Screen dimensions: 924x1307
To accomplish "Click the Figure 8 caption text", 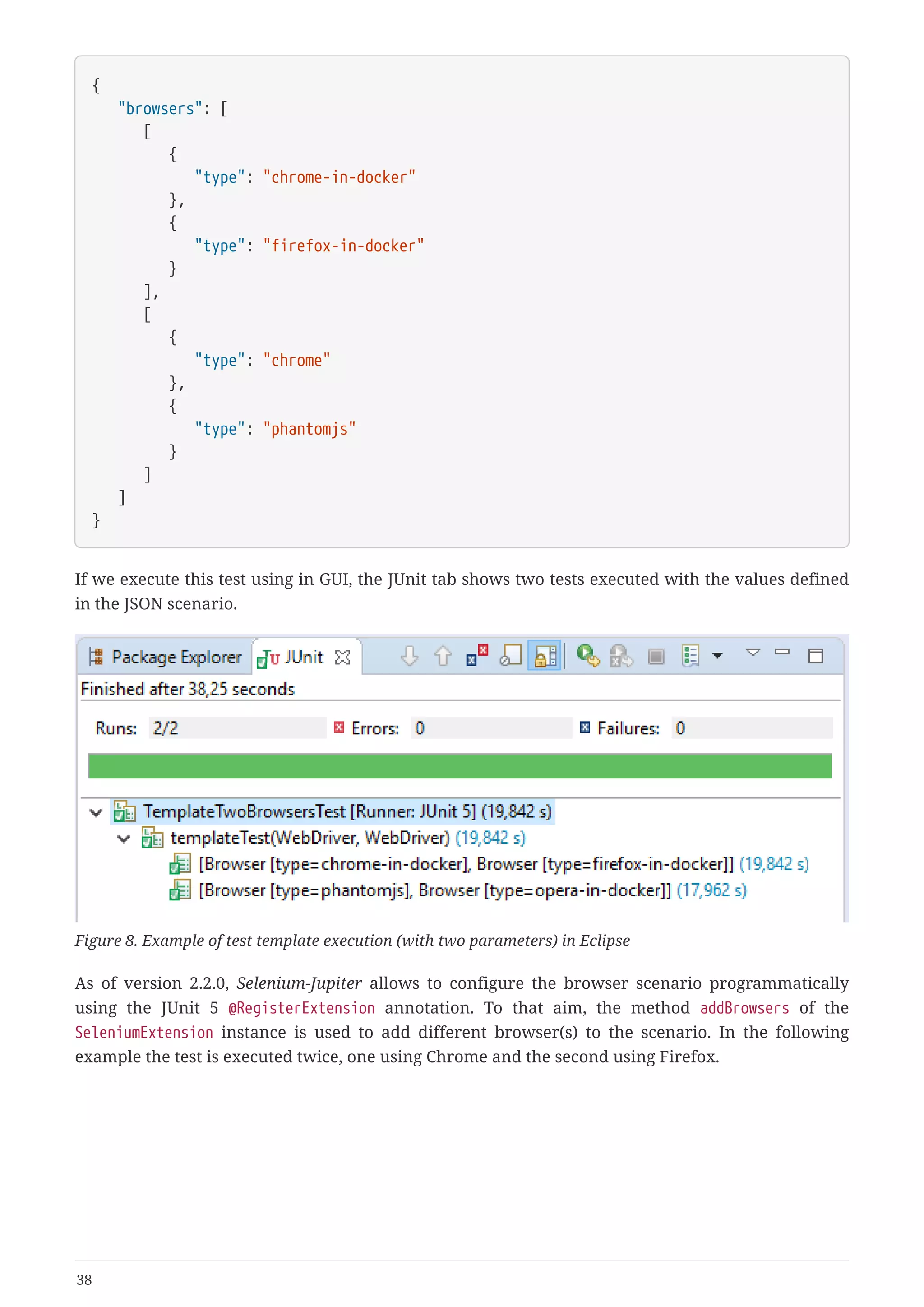I will click(x=353, y=941).
